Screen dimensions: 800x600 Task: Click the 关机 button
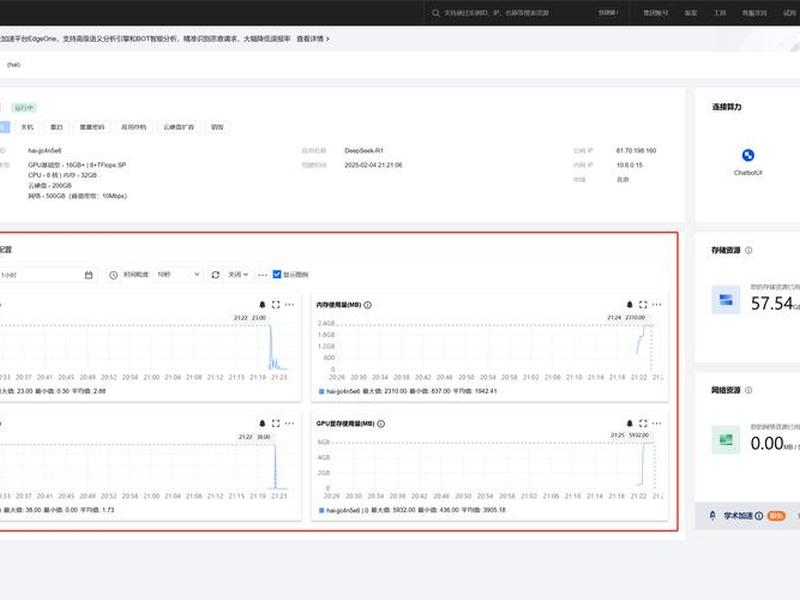coord(27,127)
